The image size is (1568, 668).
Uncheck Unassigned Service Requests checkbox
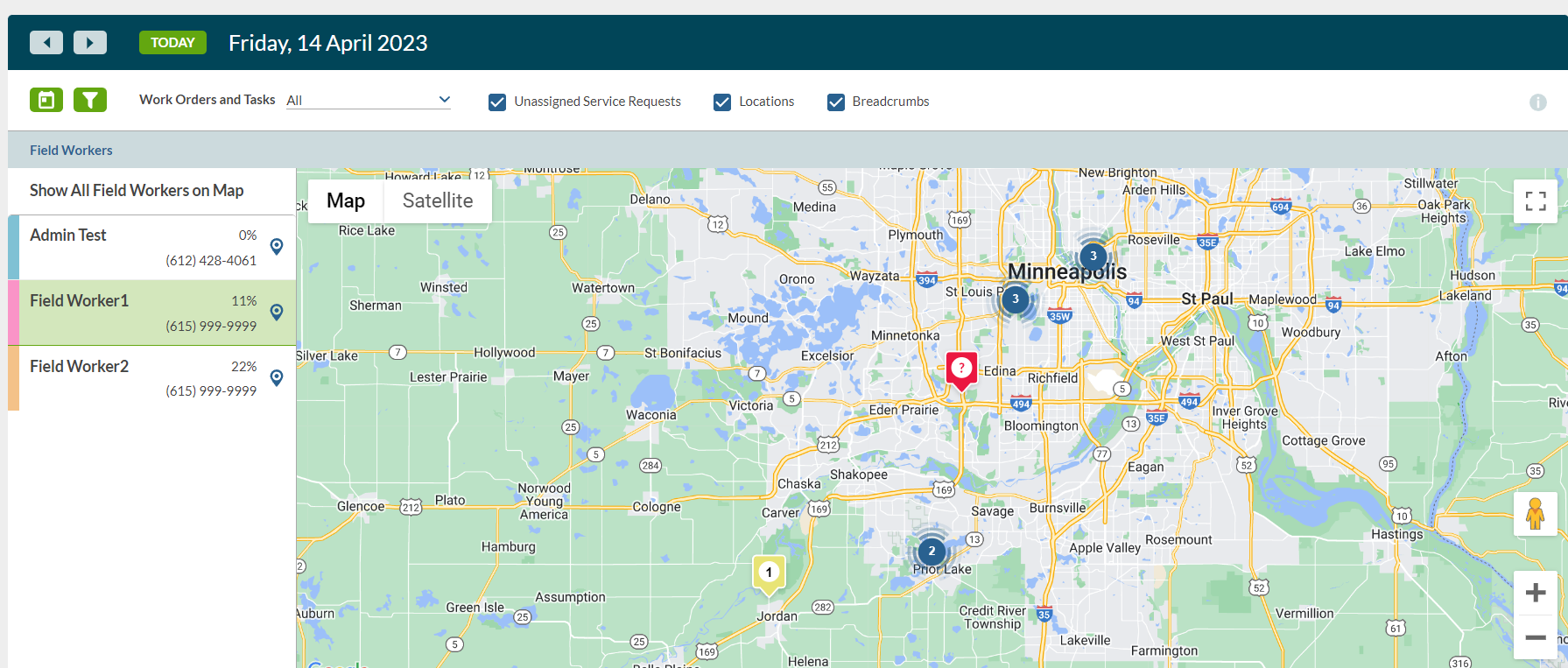pos(497,102)
